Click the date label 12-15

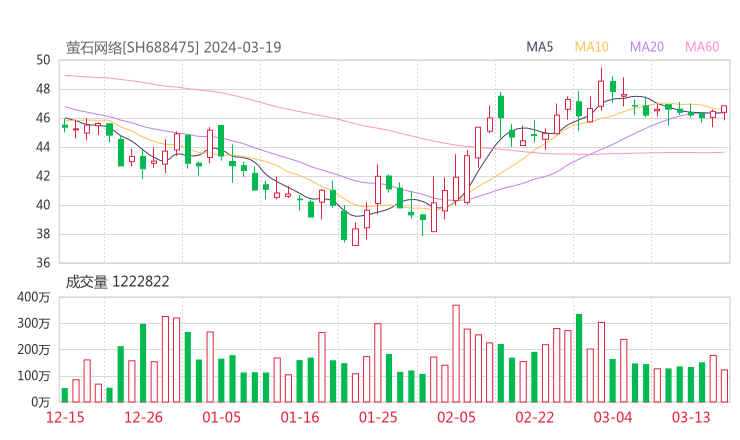[65, 417]
